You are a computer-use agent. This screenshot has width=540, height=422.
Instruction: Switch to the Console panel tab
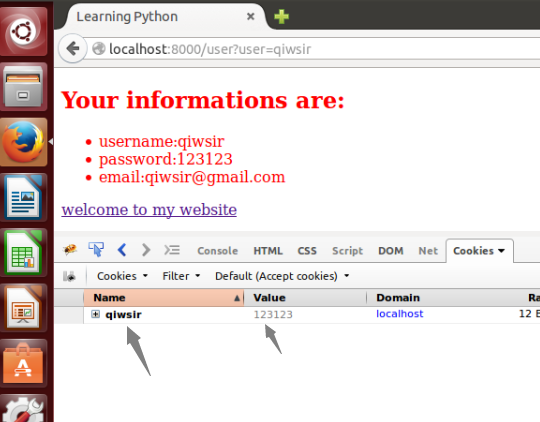point(217,251)
